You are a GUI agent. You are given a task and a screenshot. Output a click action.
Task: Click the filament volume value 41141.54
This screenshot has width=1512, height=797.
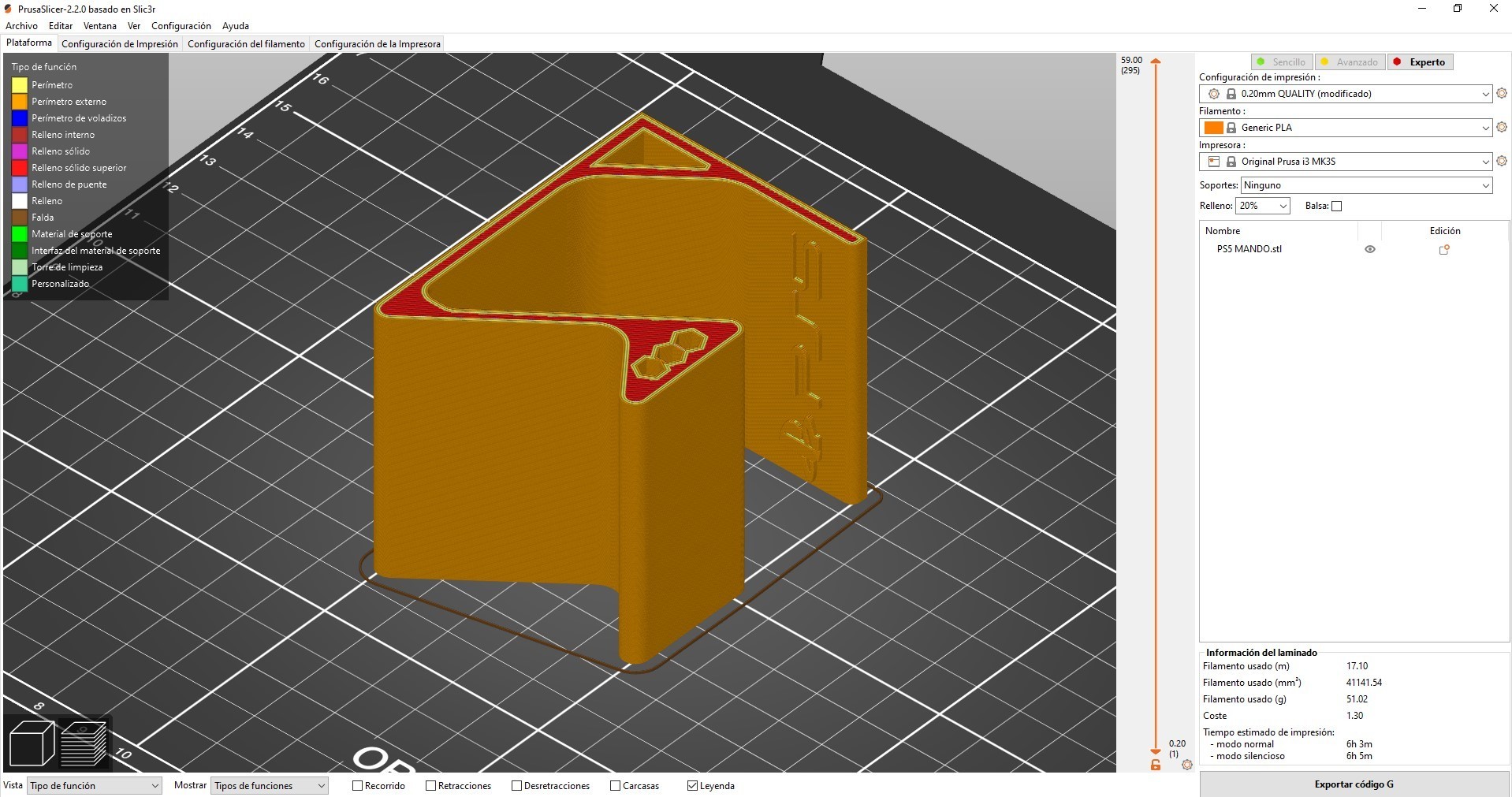pyautogui.click(x=1364, y=683)
